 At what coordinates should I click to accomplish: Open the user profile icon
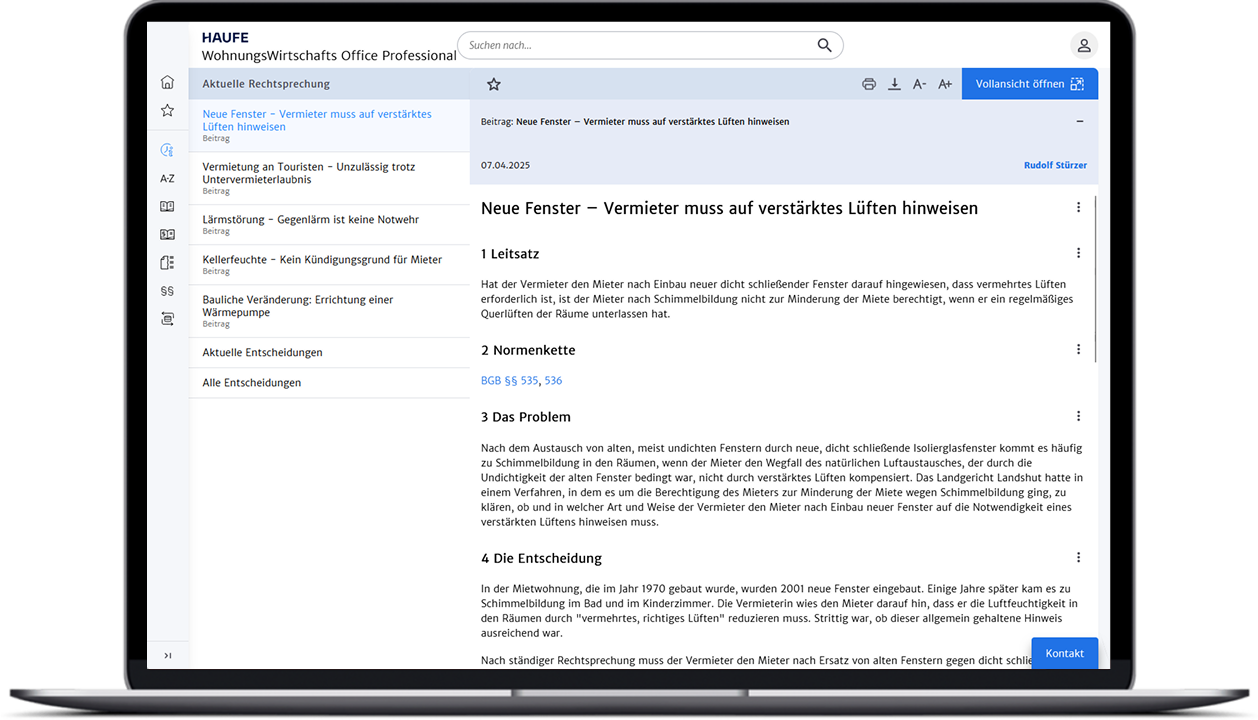pos(1083,45)
